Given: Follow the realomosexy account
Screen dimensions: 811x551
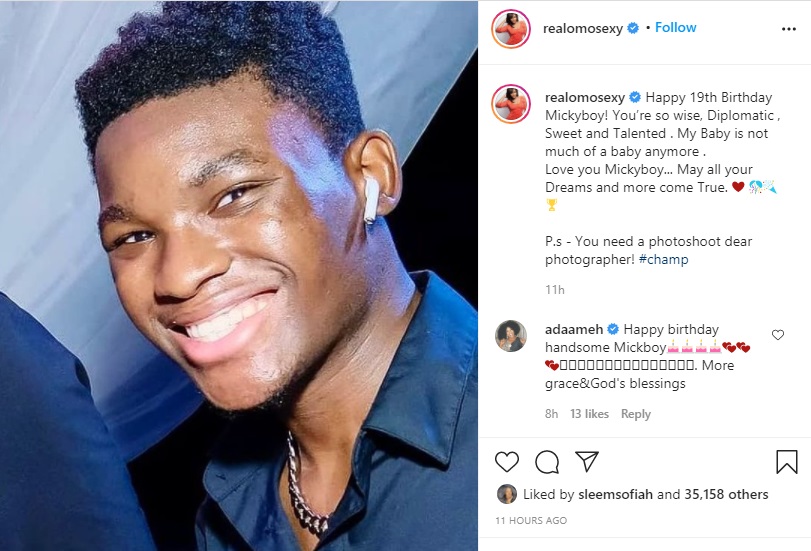Looking at the screenshot, I should click(x=676, y=28).
